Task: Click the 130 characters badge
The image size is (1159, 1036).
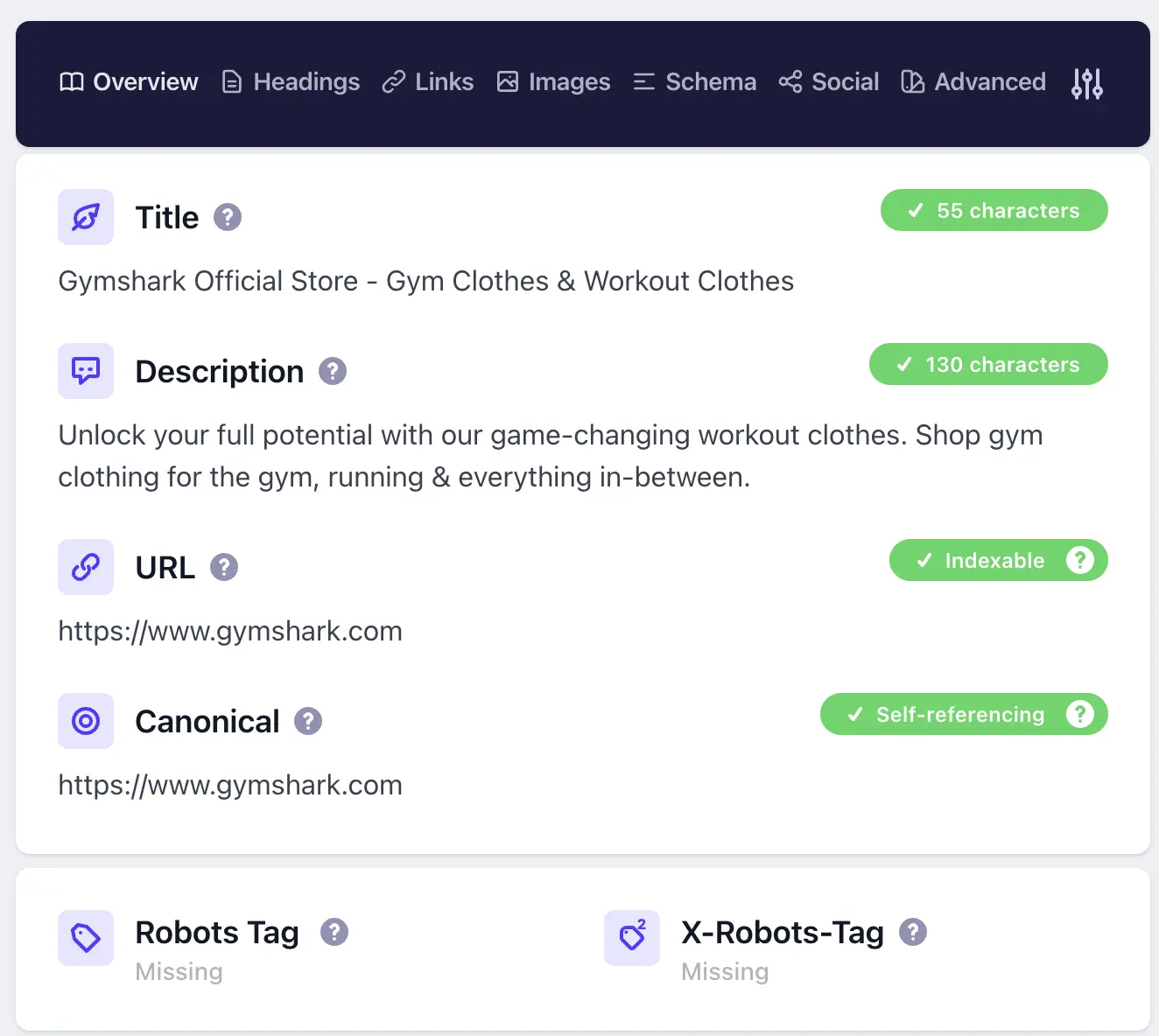Action: point(988,364)
